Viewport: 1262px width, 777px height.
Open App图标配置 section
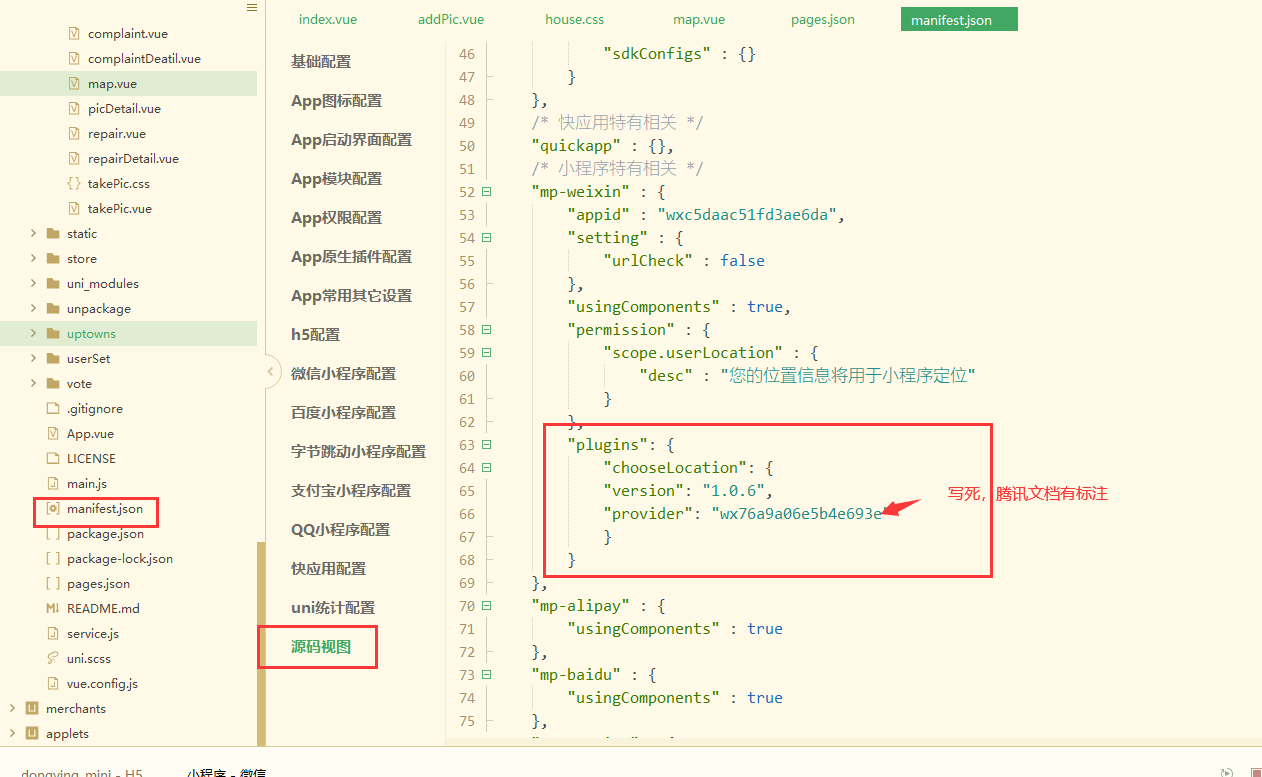[x=336, y=101]
